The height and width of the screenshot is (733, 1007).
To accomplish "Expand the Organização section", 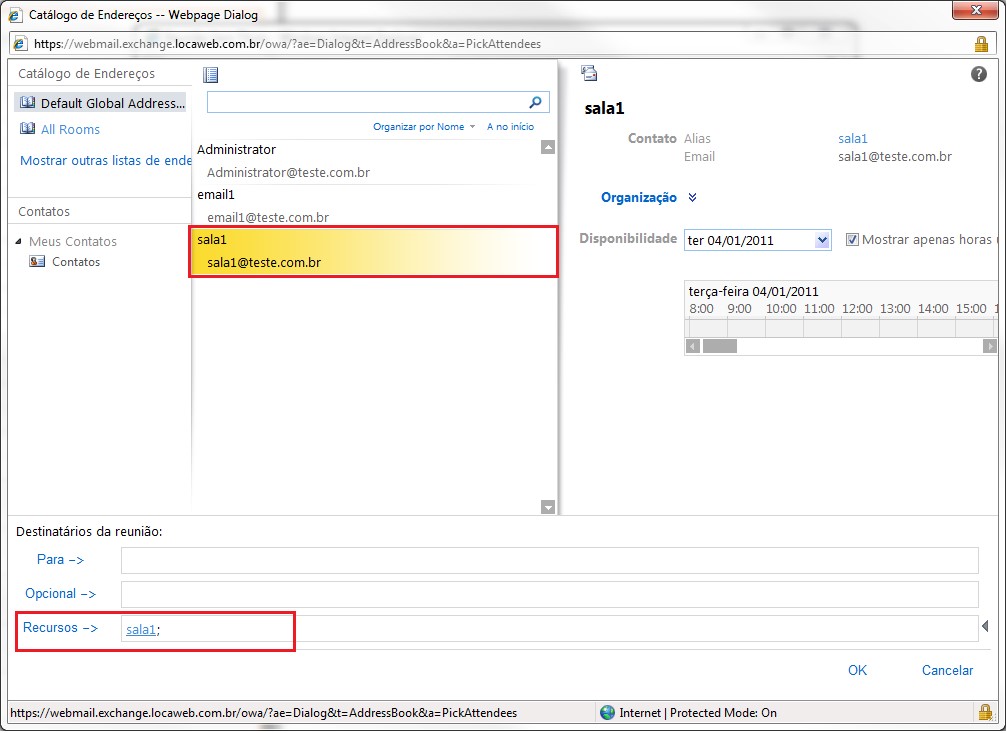I will (691, 198).
